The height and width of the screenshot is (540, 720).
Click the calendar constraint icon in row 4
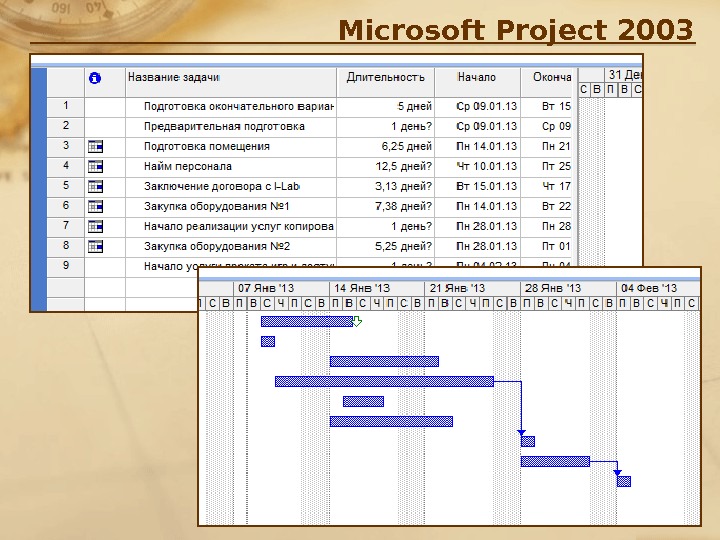[96, 166]
